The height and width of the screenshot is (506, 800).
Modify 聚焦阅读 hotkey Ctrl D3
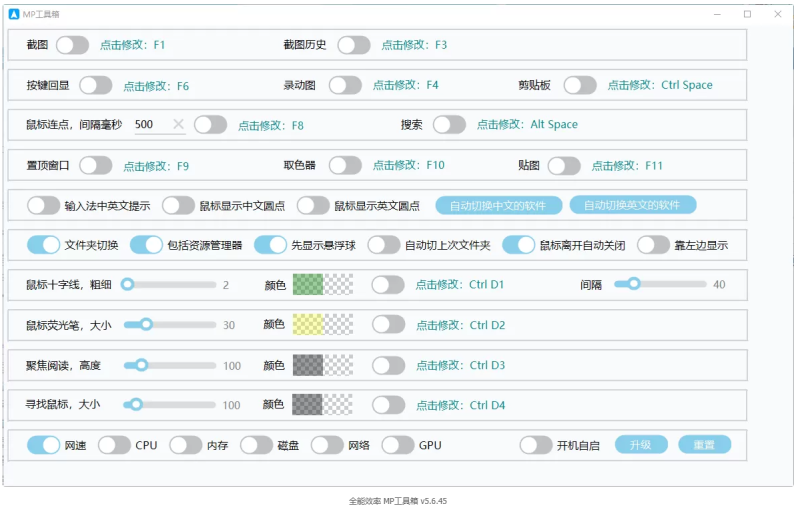click(x=461, y=365)
